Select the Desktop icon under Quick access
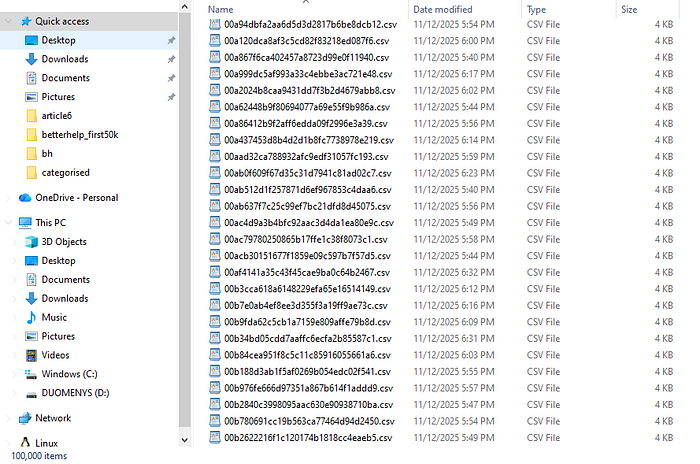Image resolution: width=700 pixels, height=464 pixels. (31, 40)
